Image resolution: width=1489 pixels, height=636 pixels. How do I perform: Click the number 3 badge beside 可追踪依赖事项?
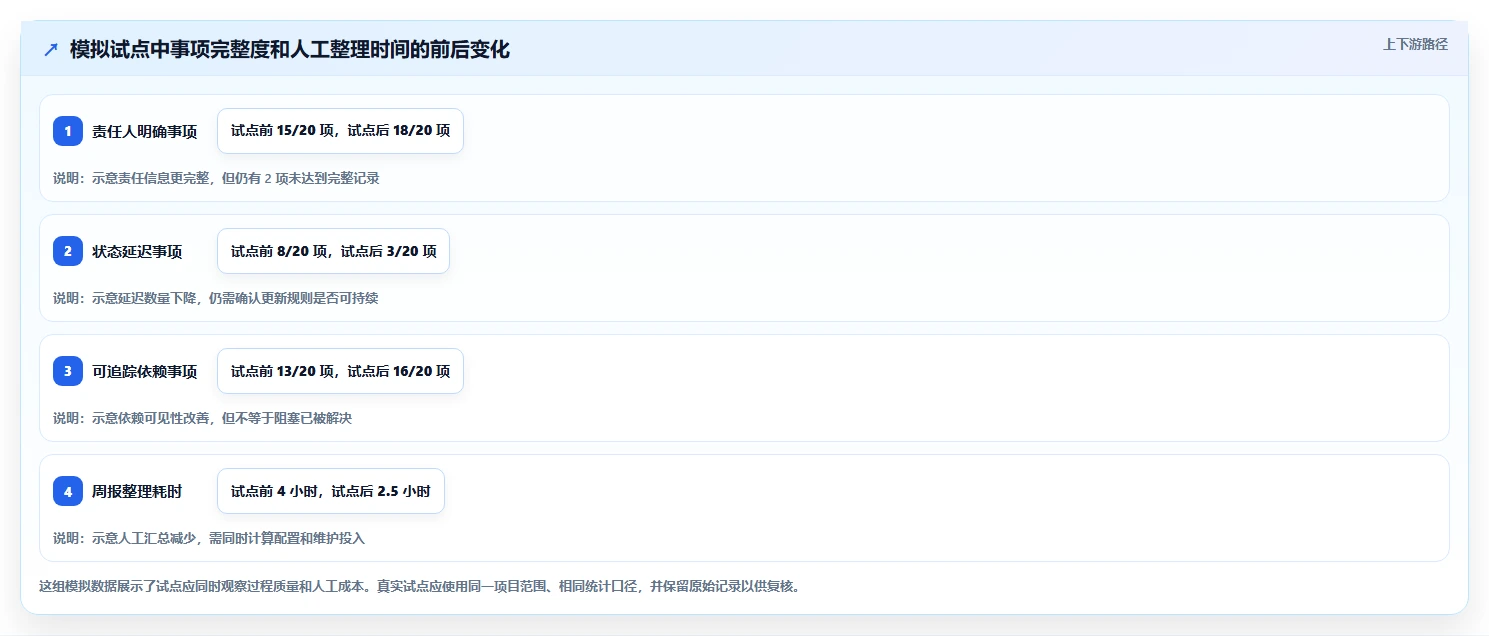click(x=68, y=371)
